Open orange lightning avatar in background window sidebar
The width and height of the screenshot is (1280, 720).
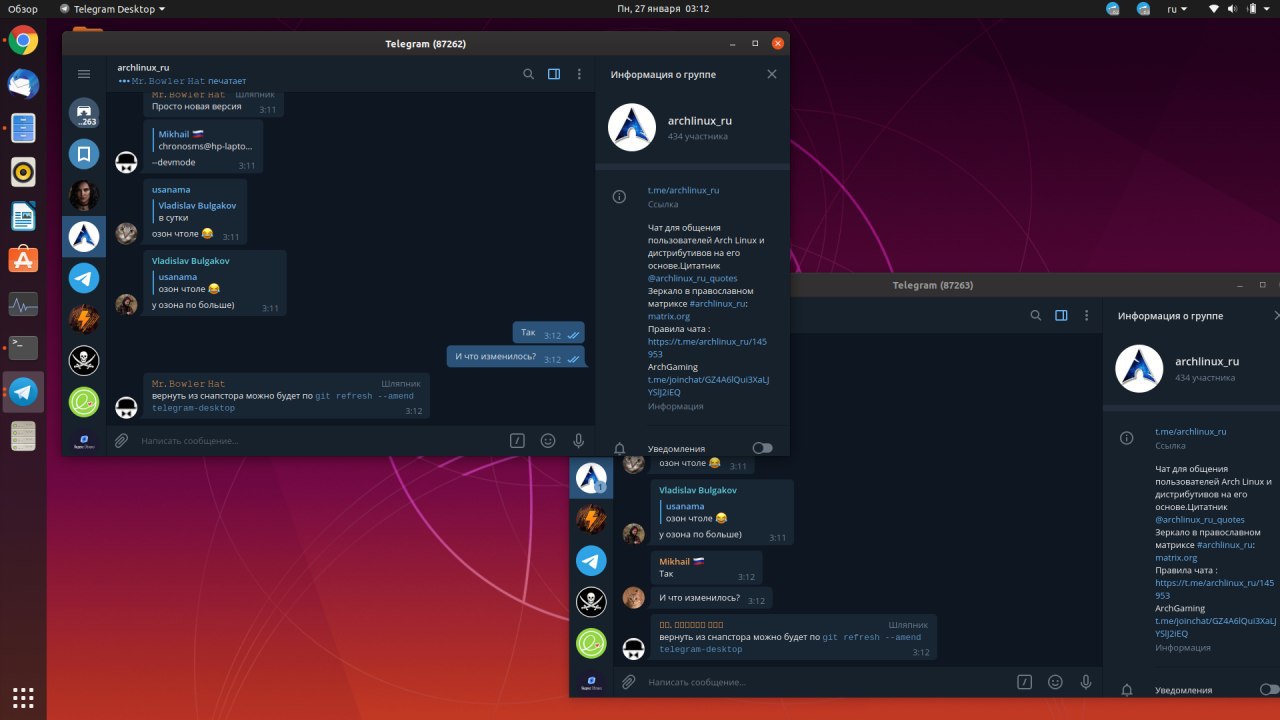pos(591,519)
